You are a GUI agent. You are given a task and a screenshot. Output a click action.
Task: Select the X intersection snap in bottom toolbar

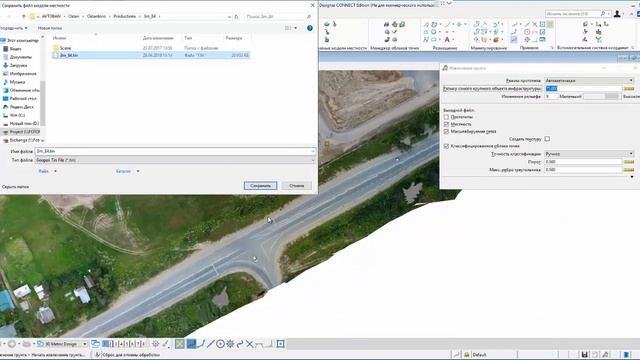pyautogui.click(x=249, y=344)
